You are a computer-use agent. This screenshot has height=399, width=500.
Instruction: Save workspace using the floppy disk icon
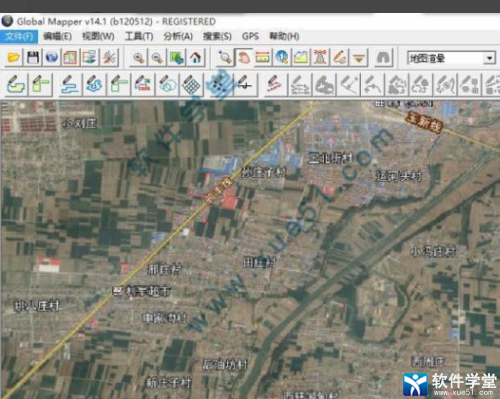click(33, 58)
